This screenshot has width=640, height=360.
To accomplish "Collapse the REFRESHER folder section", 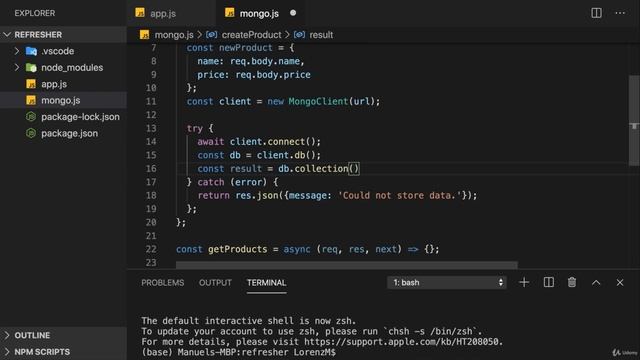I will point(63,35).
